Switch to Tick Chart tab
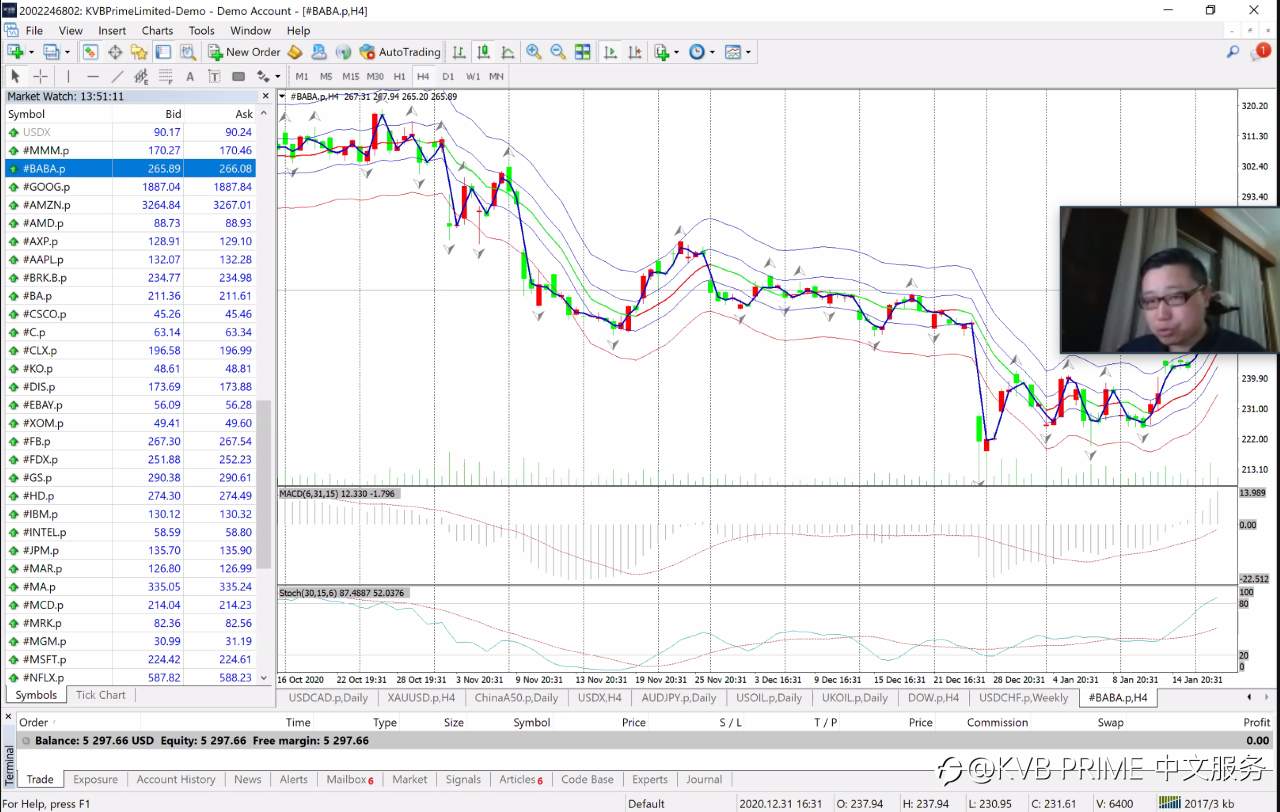This screenshot has width=1280, height=812. [x=101, y=695]
